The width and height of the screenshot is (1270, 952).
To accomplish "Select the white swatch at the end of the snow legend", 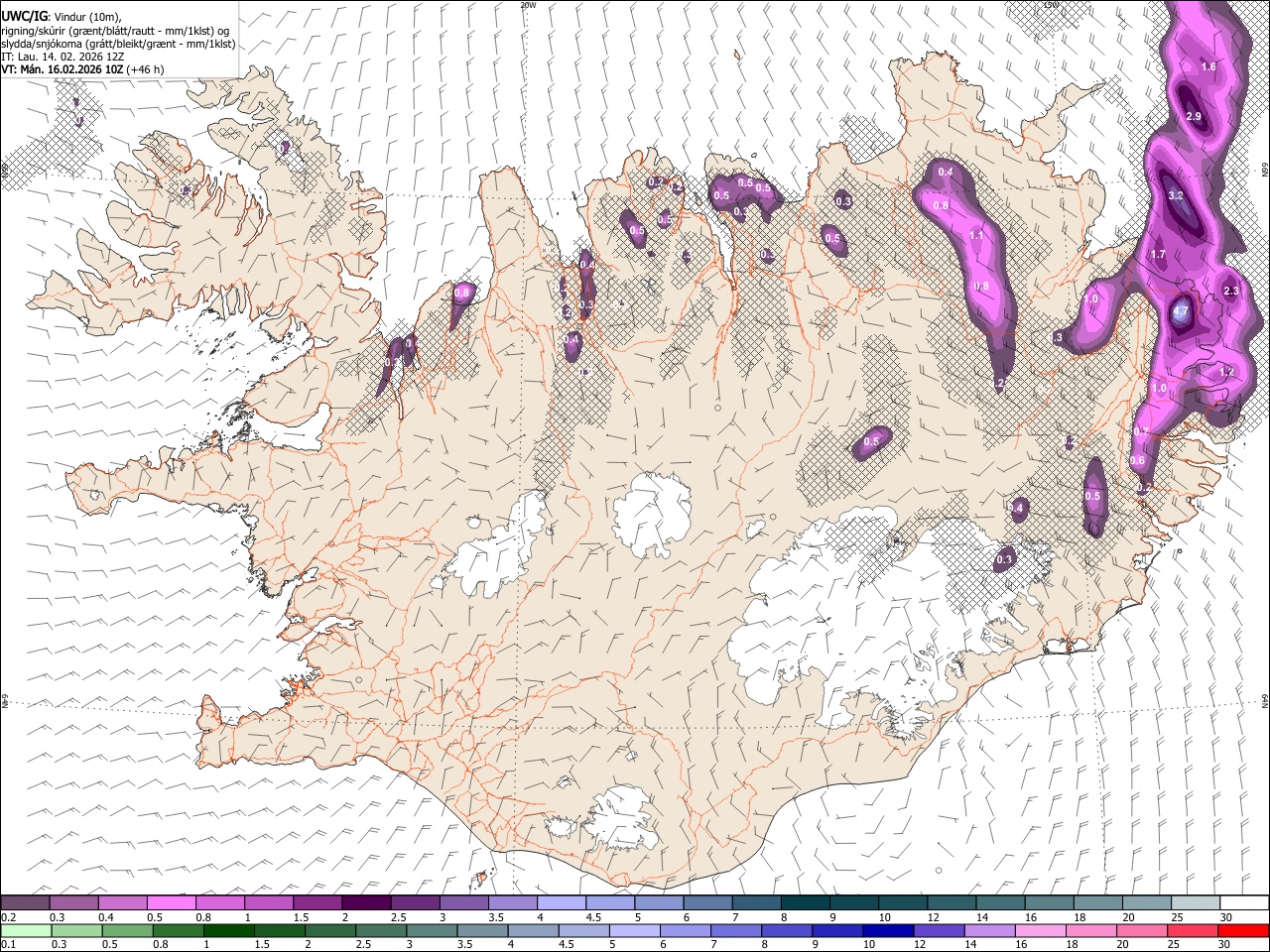I will coord(1244,903).
